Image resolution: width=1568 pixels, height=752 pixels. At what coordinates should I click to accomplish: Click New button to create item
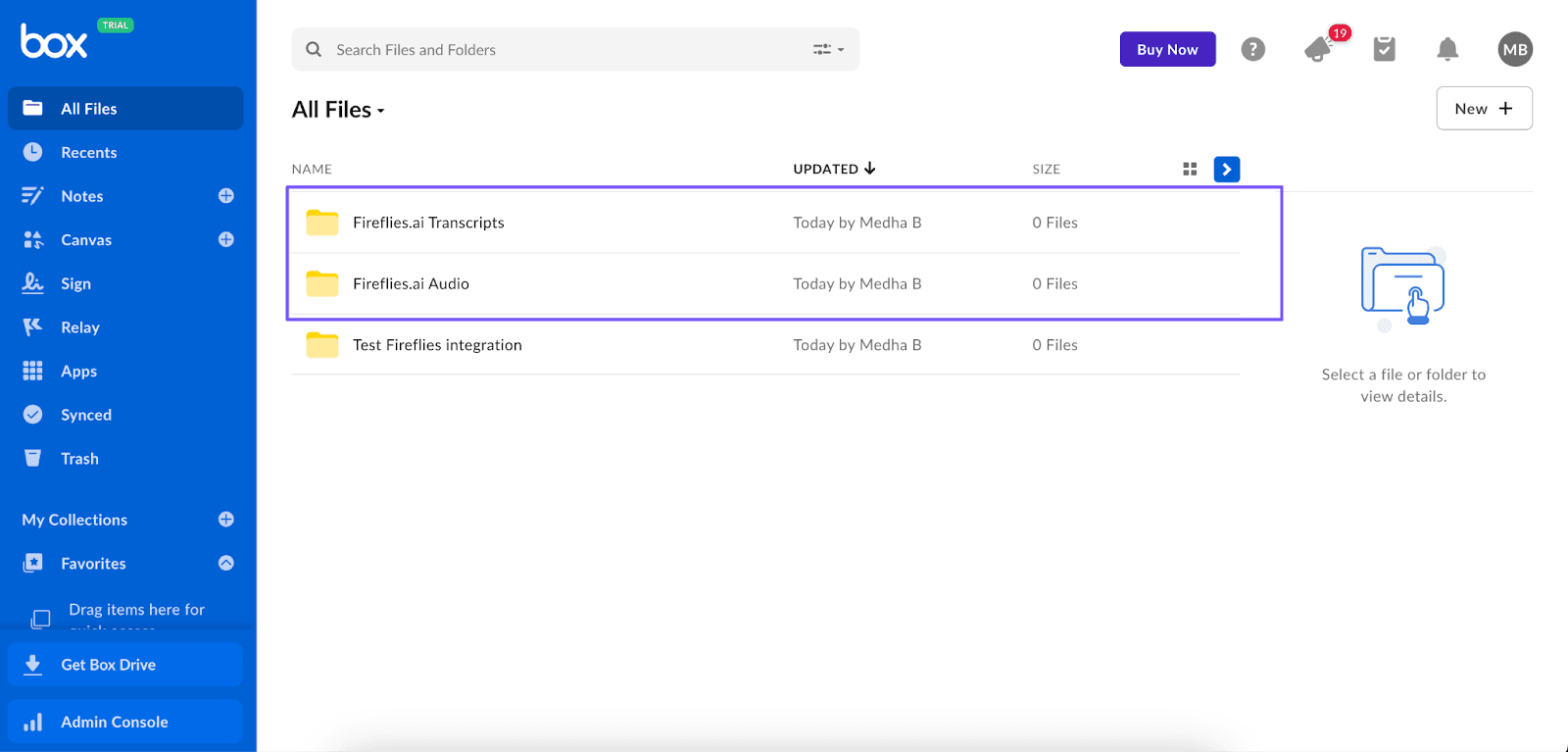click(x=1484, y=108)
